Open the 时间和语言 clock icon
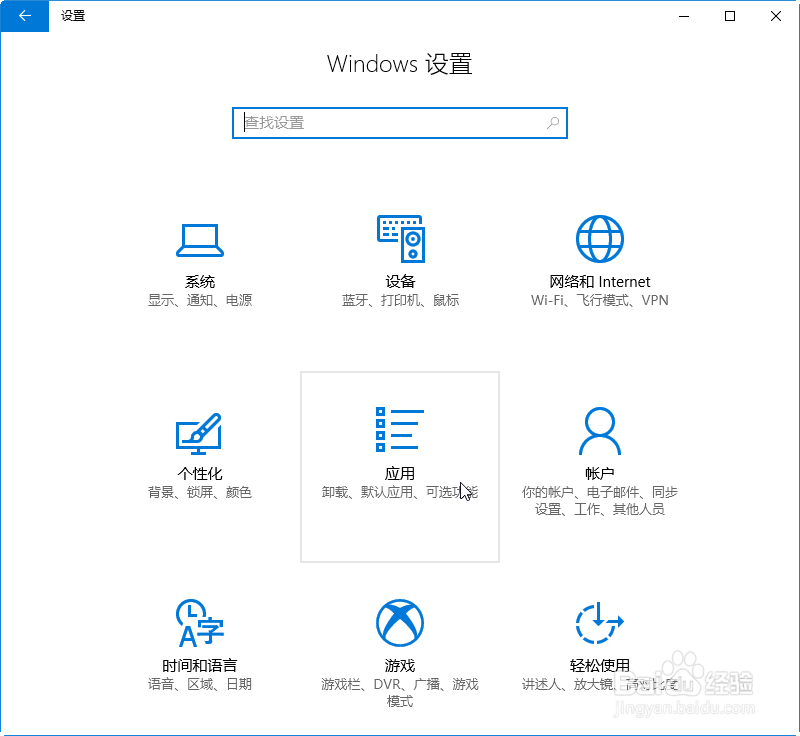 pyautogui.click(x=199, y=623)
